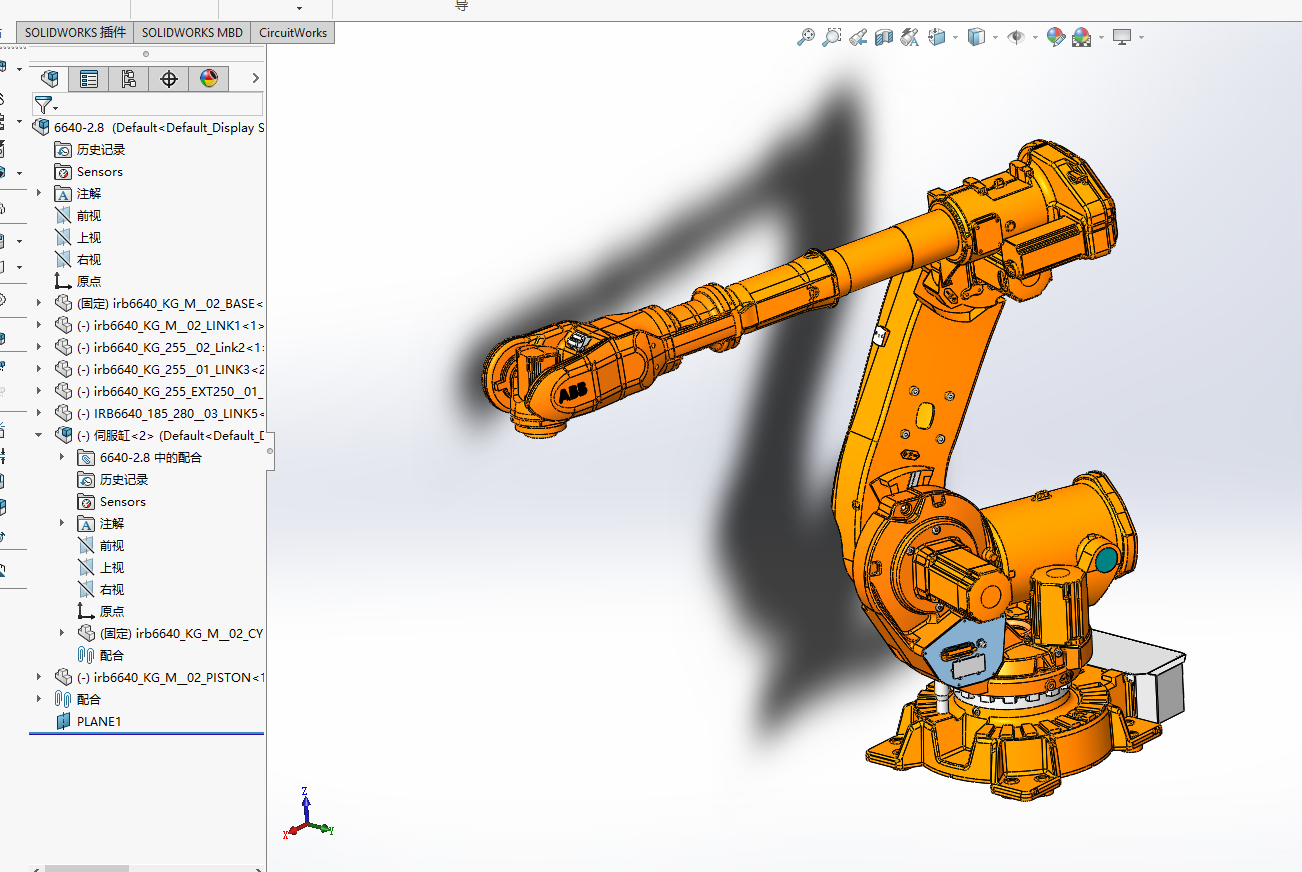Click the filter search input field
Screen dimensions: 1302x872
[161, 104]
